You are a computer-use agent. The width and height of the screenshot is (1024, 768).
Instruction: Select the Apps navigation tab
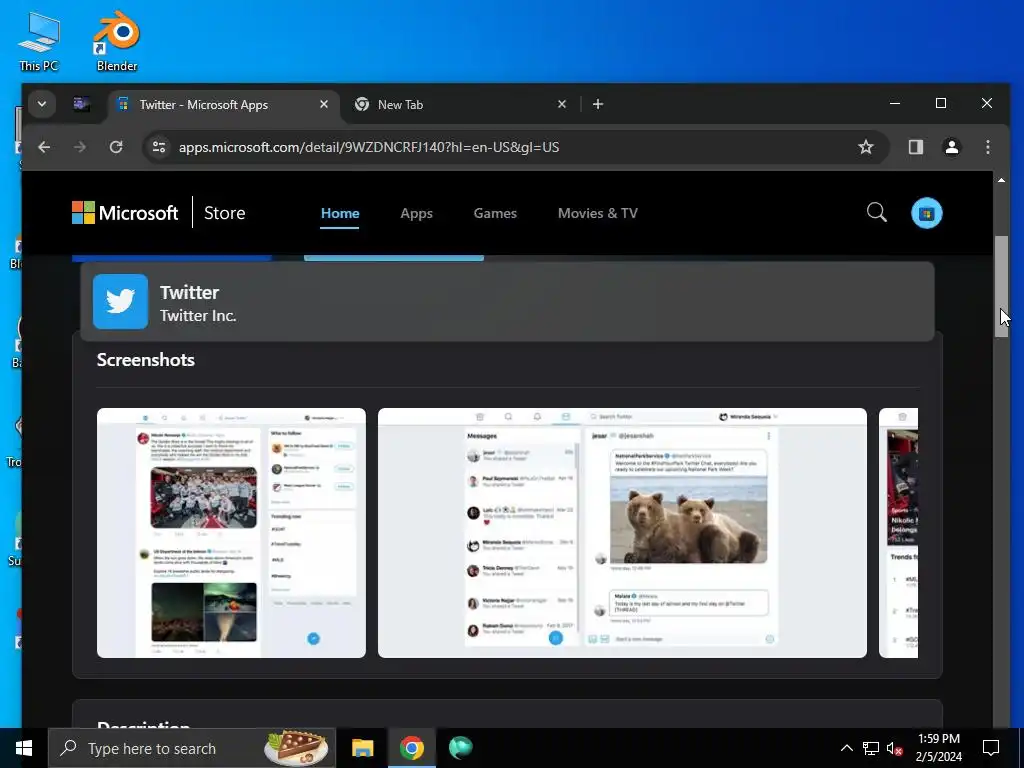[x=417, y=214]
